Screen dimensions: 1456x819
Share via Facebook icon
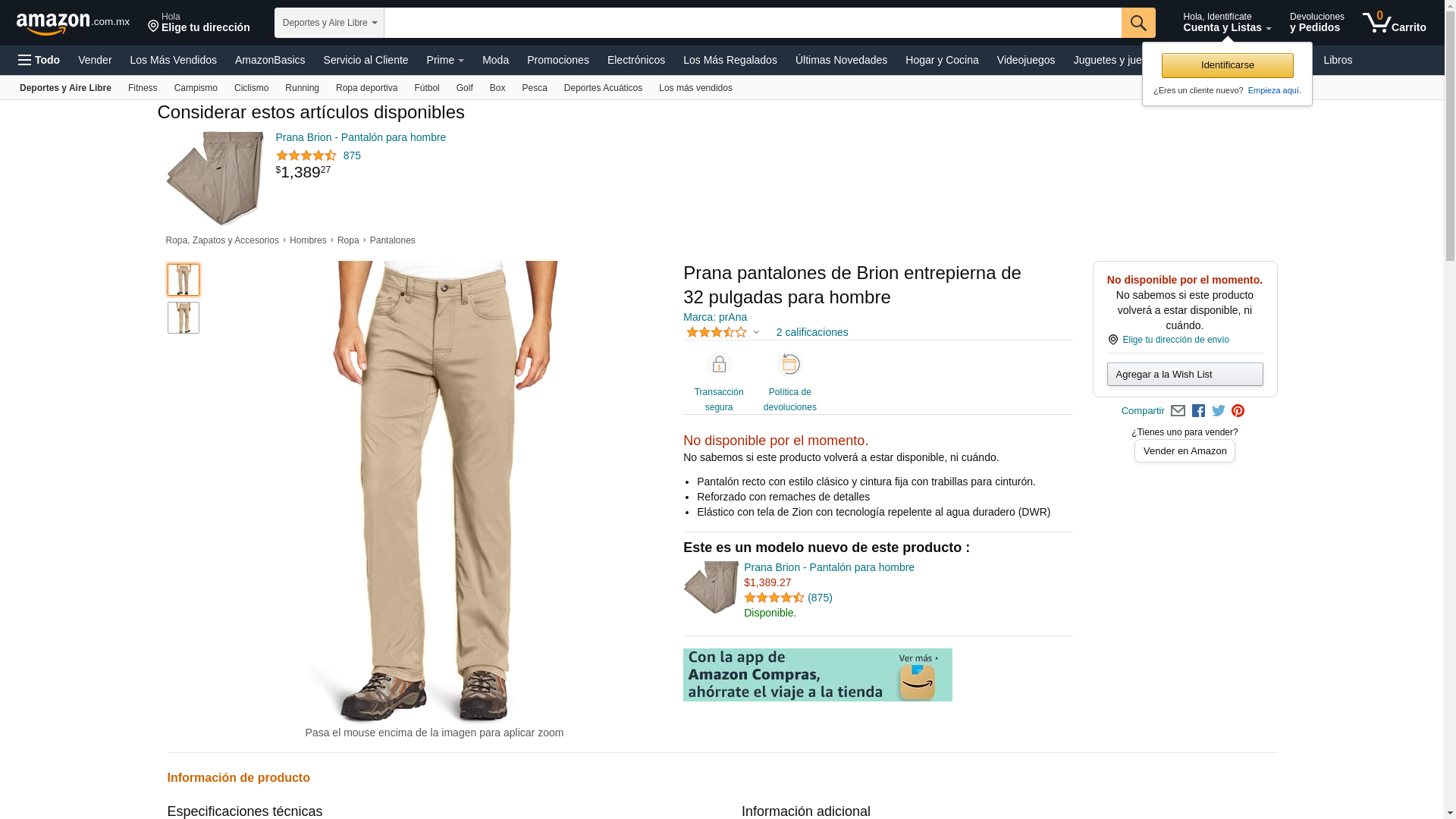coord(1198,411)
